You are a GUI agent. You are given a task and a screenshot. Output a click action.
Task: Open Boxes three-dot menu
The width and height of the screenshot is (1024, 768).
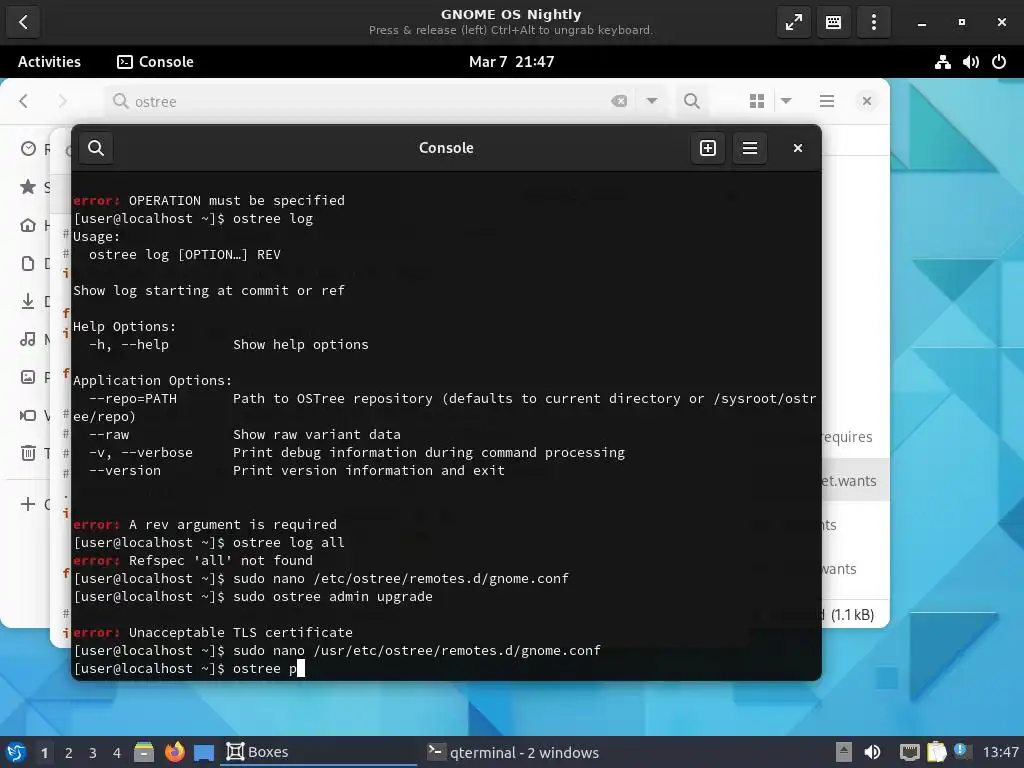tap(874, 22)
